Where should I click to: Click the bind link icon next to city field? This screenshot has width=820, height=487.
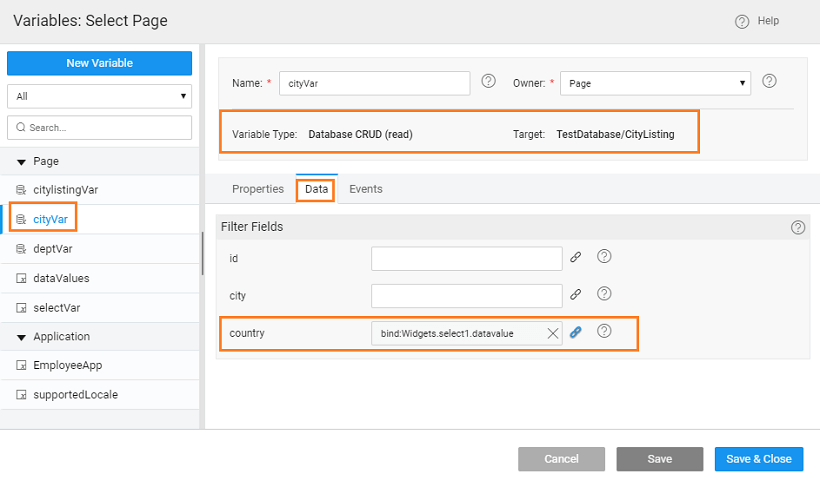576,295
